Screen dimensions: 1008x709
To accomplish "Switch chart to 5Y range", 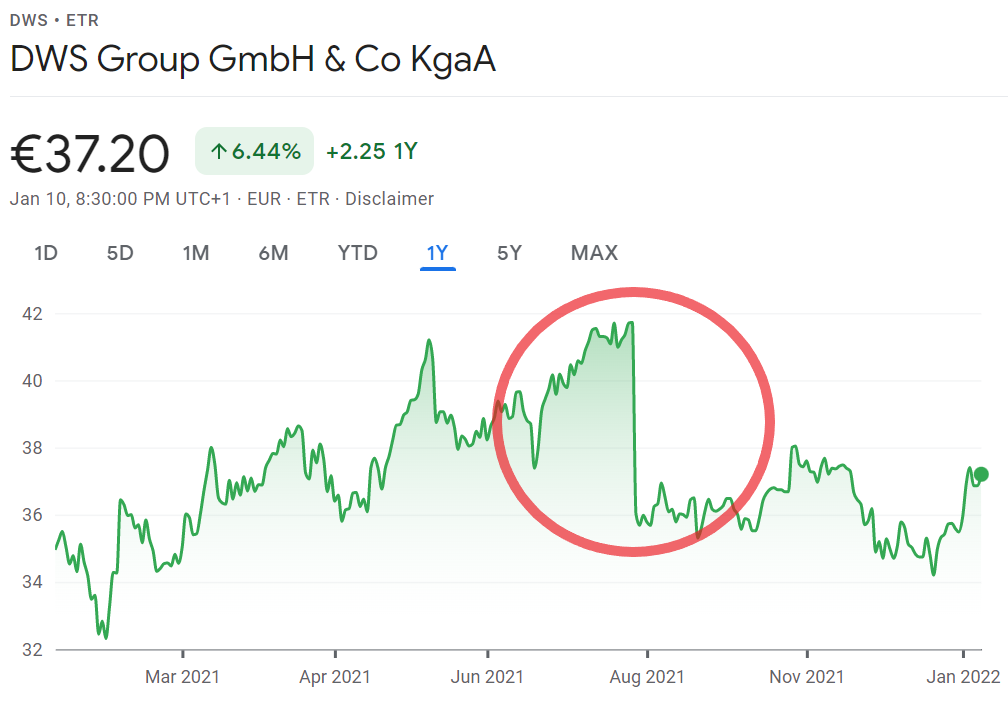I will point(509,253).
